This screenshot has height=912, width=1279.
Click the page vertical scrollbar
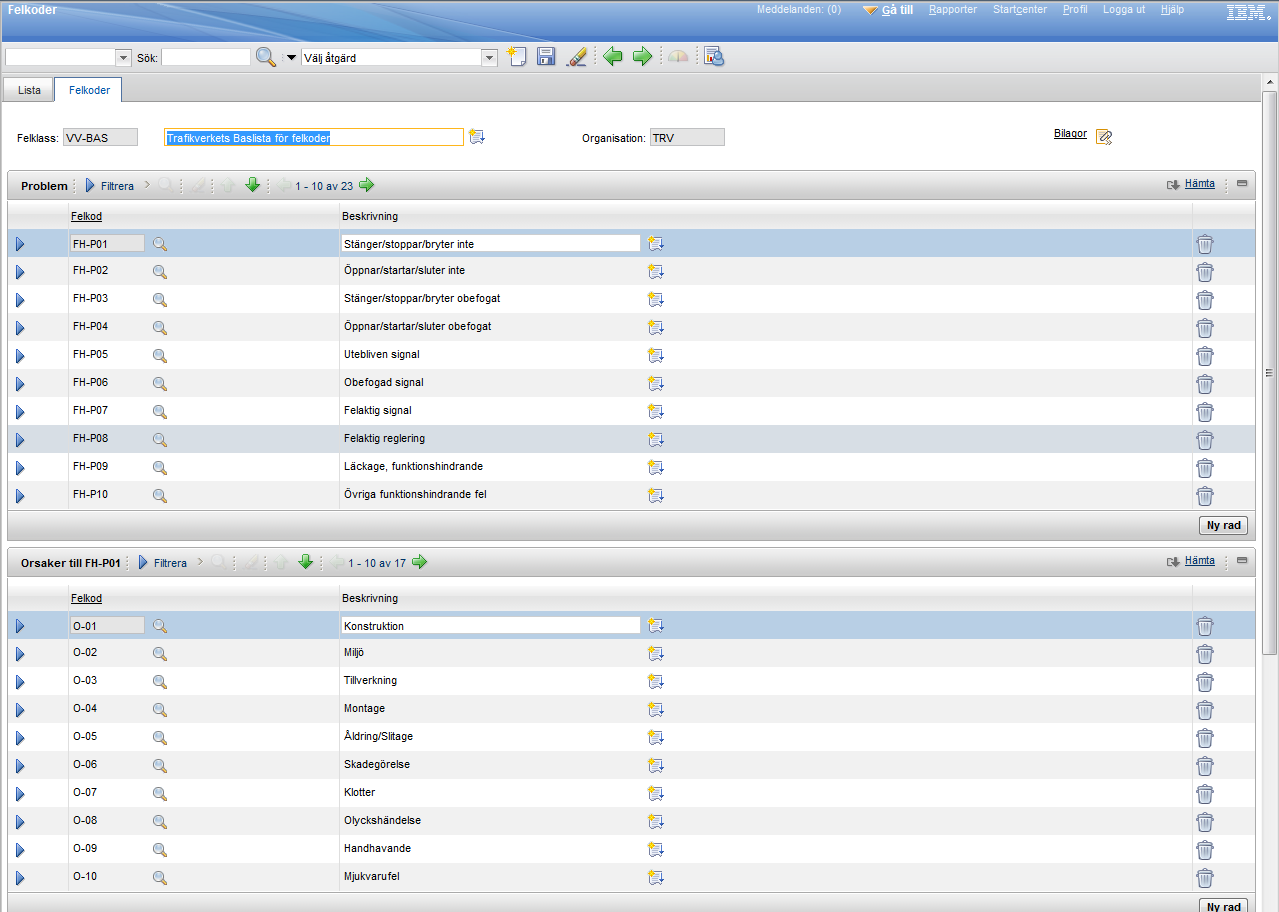click(1270, 372)
